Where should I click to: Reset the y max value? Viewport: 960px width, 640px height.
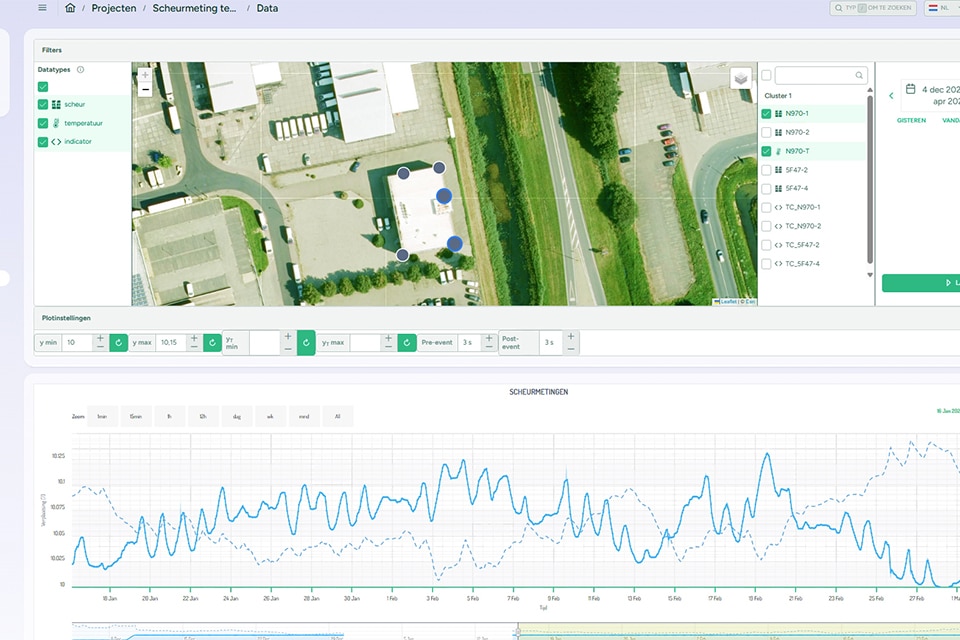tap(212, 342)
